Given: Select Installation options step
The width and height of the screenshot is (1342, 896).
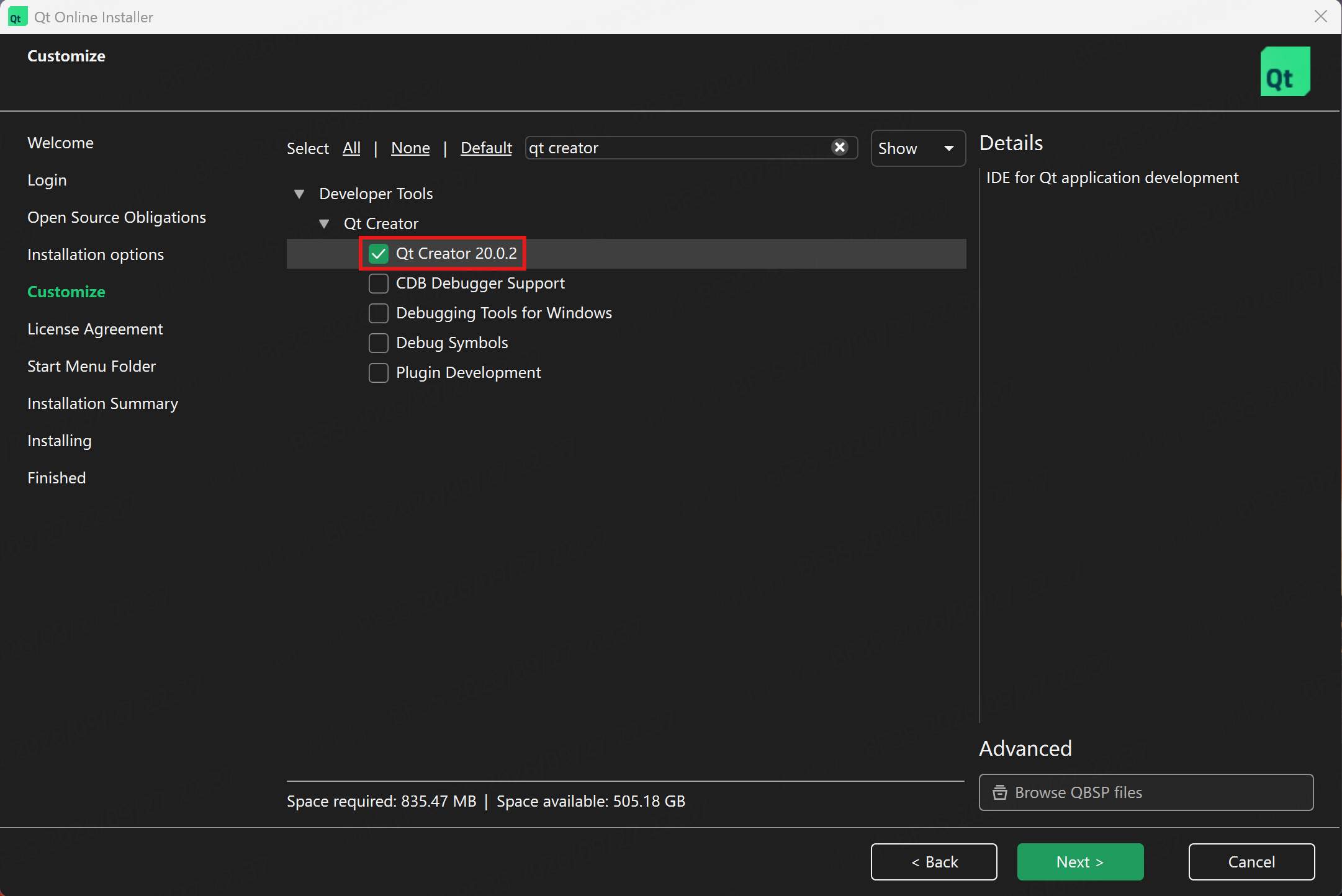Looking at the screenshot, I should 96,254.
